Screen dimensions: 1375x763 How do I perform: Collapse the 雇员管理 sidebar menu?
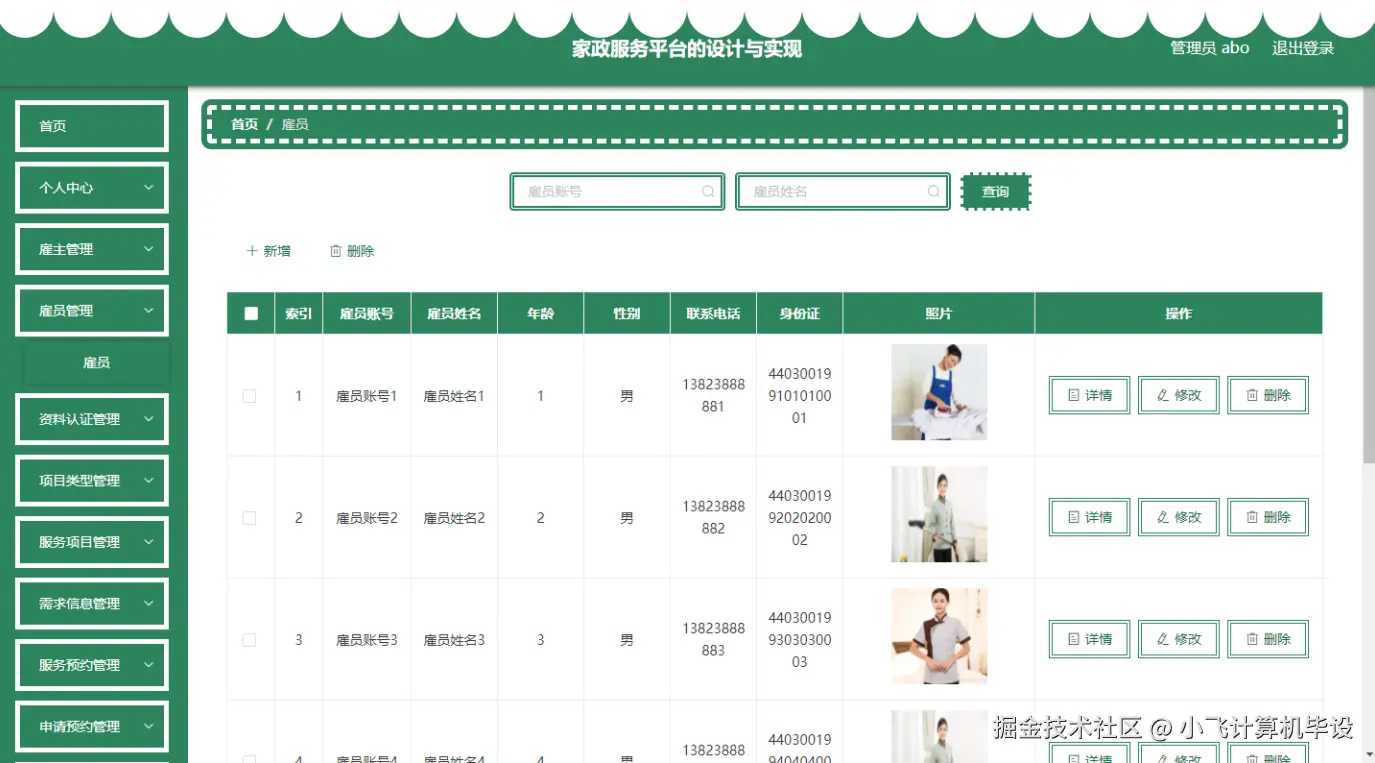coord(91,310)
